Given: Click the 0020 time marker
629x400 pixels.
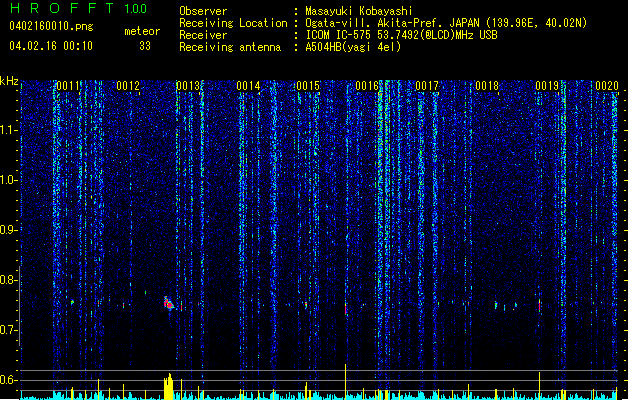Looking at the screenshot, I should click(607, 86).
